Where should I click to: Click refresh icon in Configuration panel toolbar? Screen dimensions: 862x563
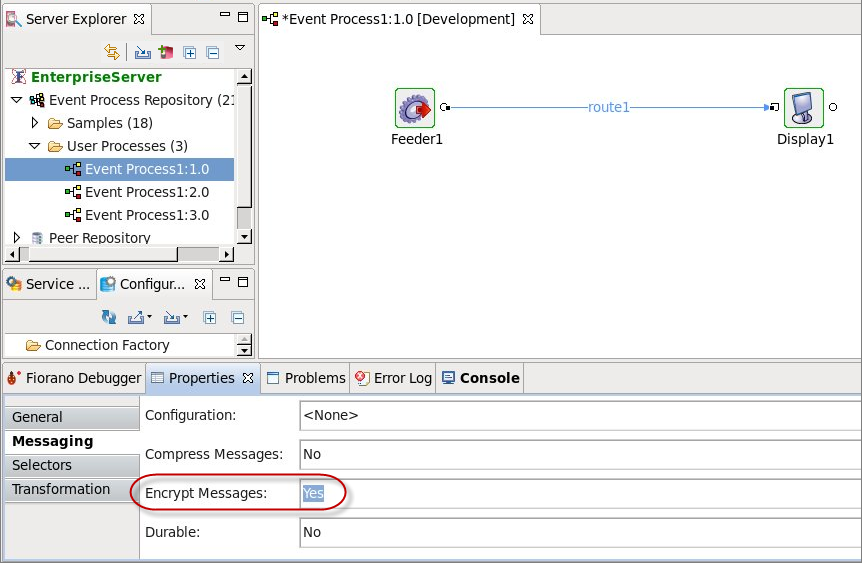coord(109,317)
